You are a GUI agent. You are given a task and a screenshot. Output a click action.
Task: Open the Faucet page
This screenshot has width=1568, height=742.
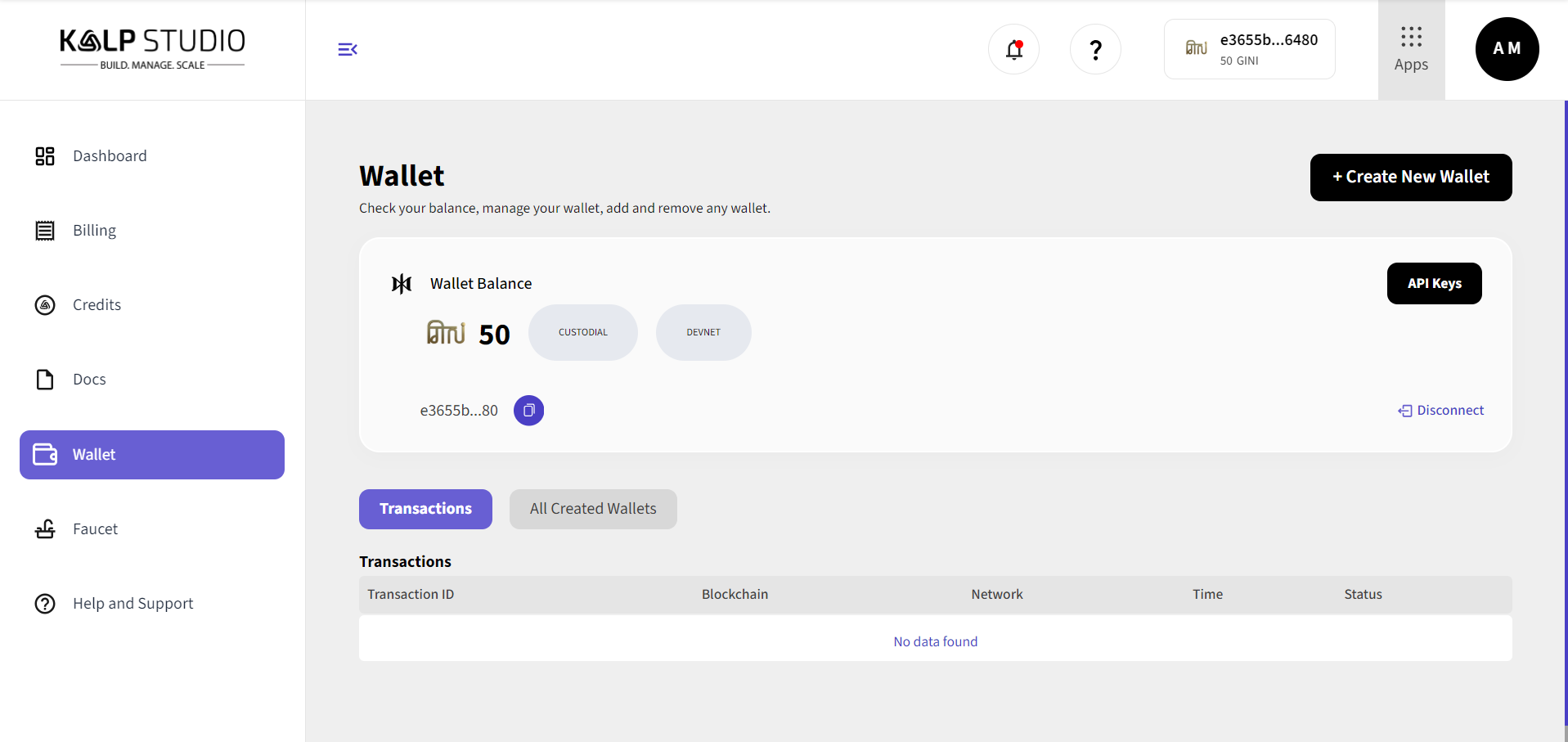95,529
